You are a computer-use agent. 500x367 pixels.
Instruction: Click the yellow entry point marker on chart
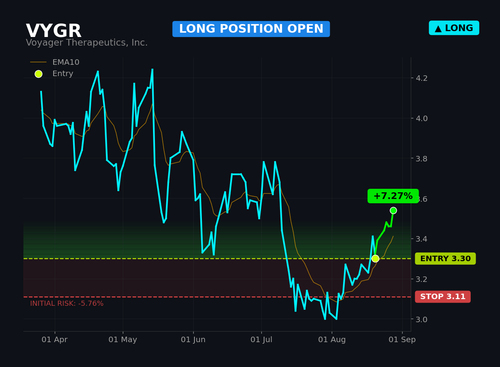click(375, 259)
